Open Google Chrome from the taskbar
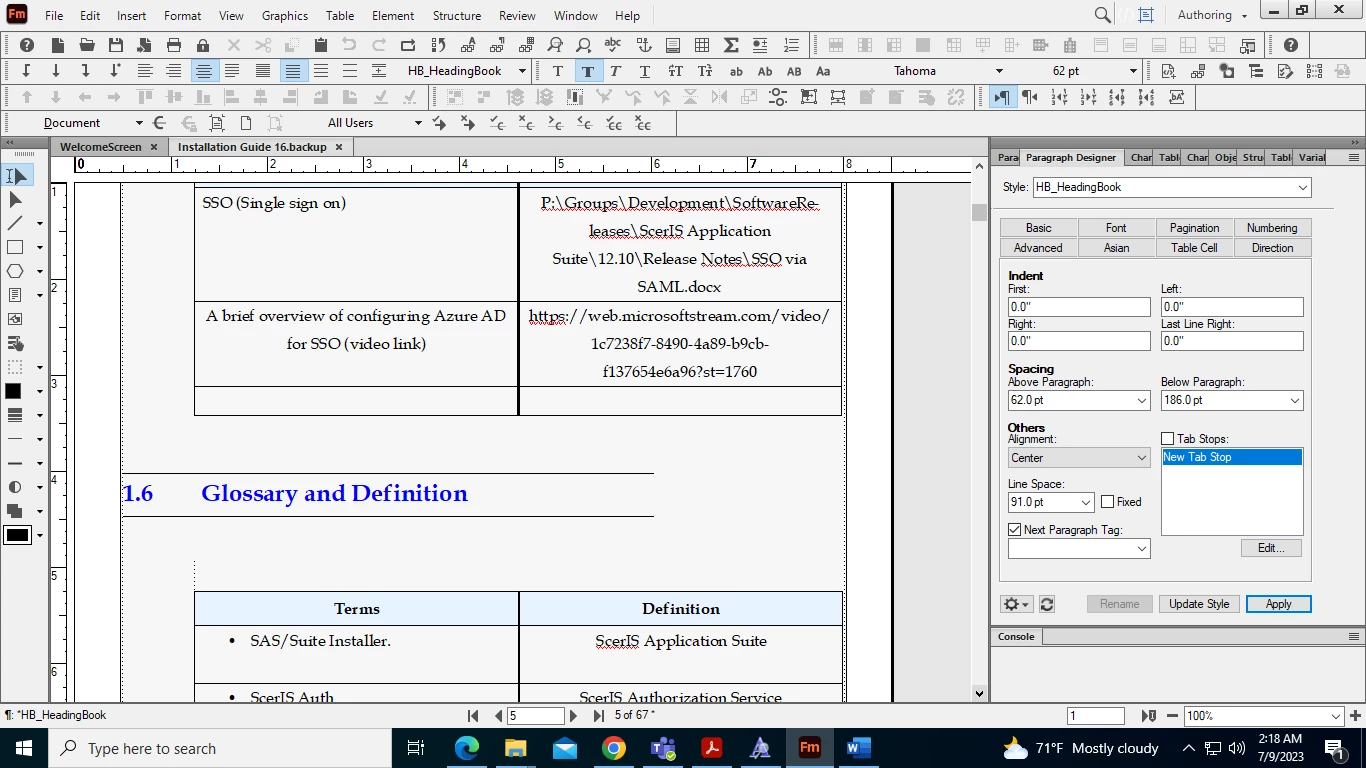 pos(614,748)
